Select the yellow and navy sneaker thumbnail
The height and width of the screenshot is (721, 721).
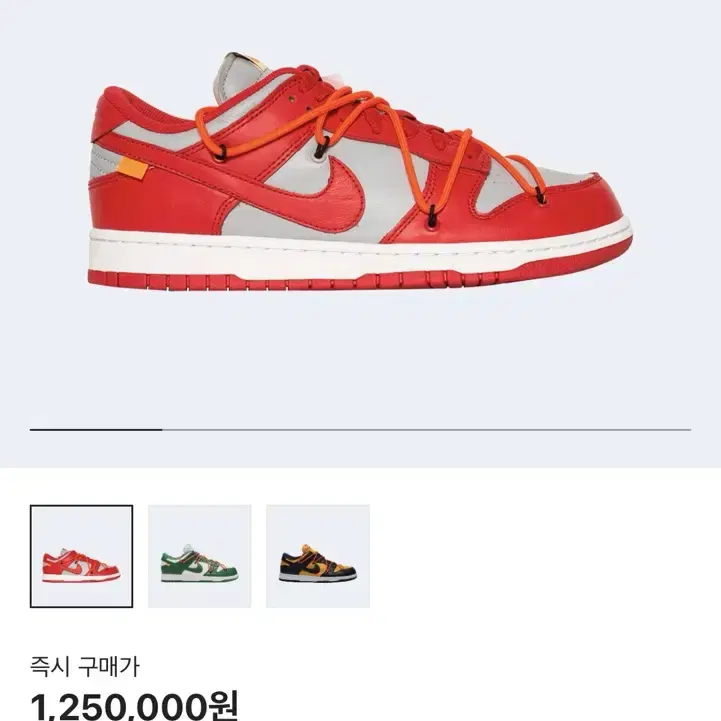(318, 556)
